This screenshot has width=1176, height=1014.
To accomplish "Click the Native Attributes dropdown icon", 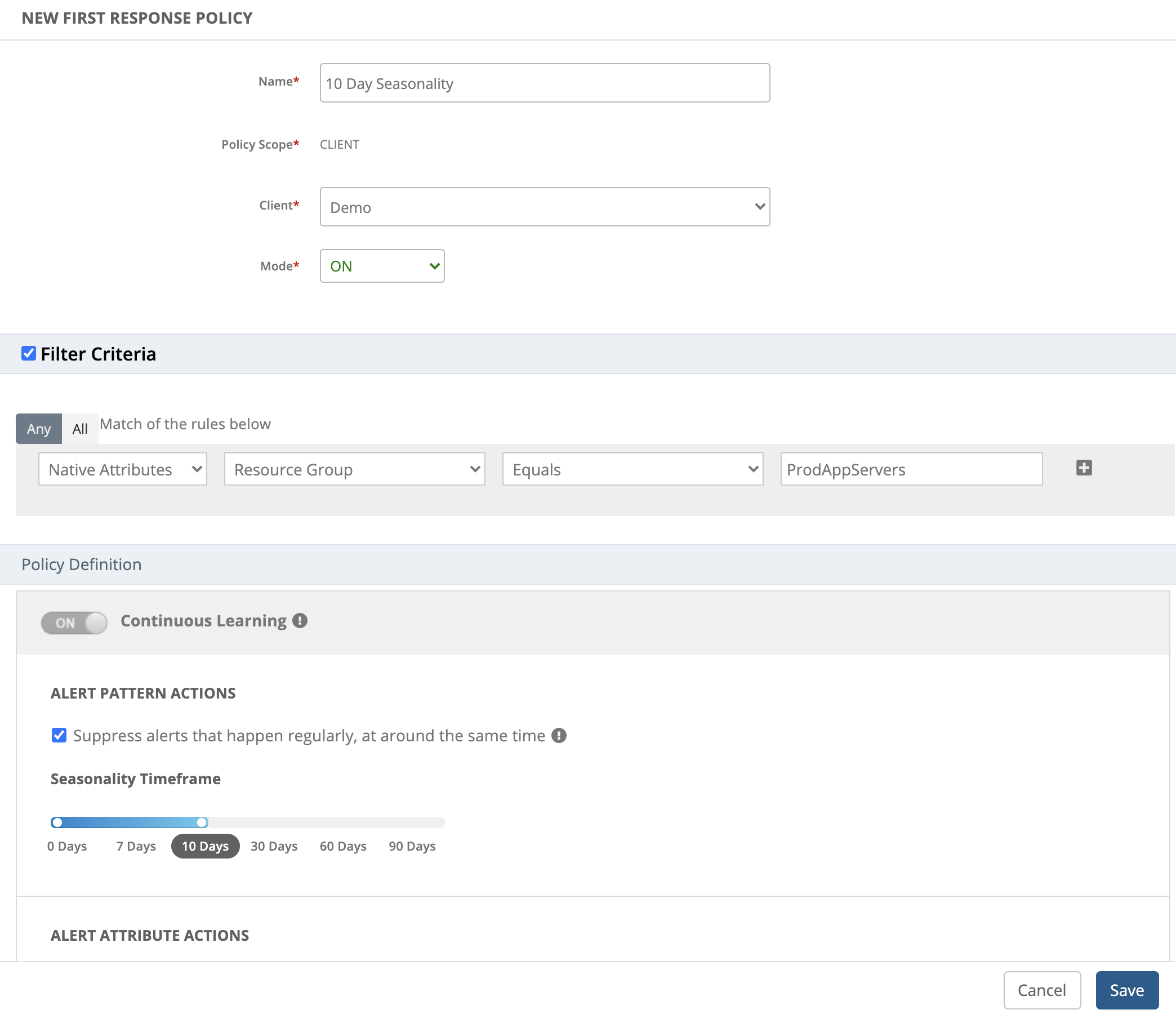I will (x=196, y=468).
